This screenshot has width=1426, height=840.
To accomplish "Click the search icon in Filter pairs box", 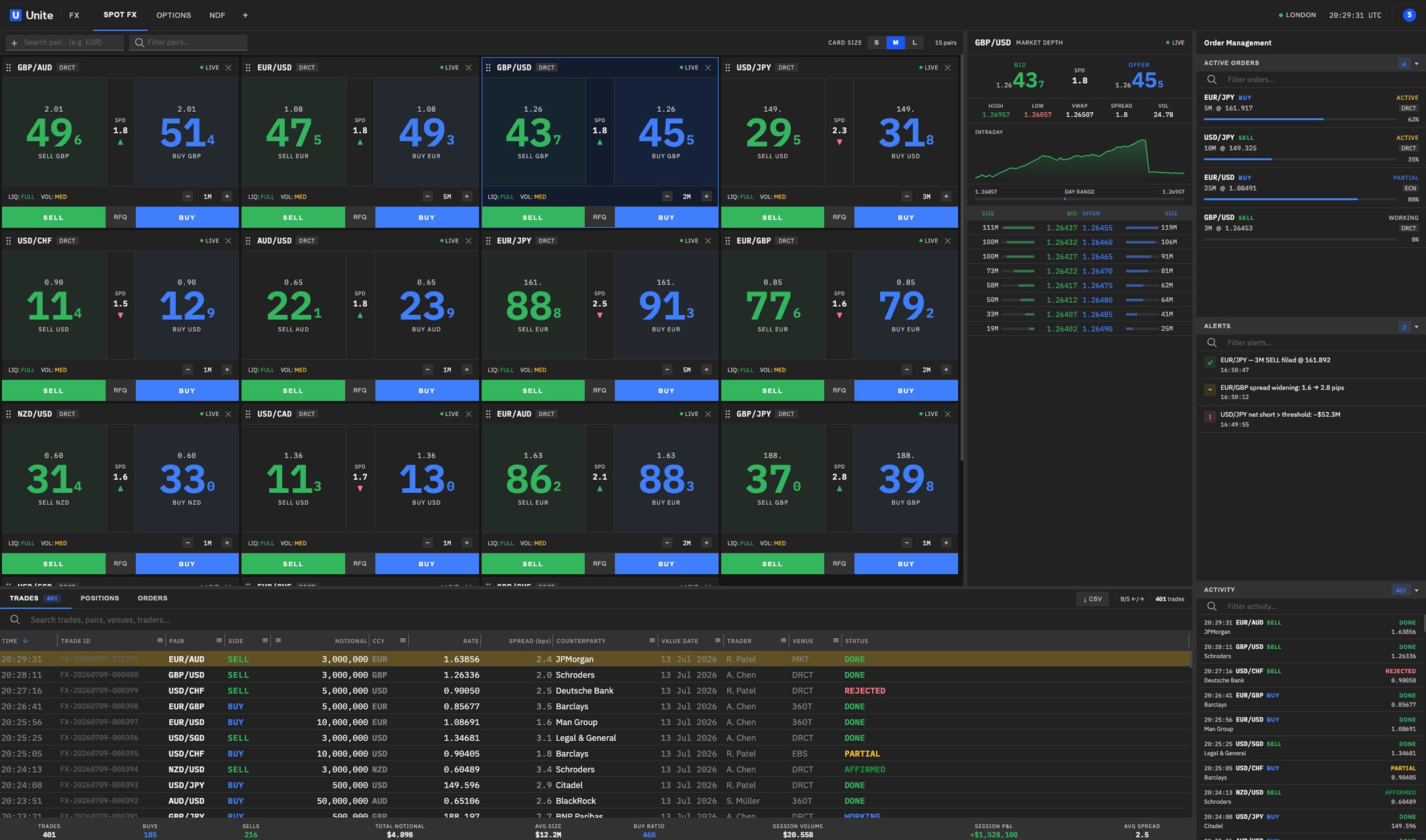I will (x=139, y=42).
